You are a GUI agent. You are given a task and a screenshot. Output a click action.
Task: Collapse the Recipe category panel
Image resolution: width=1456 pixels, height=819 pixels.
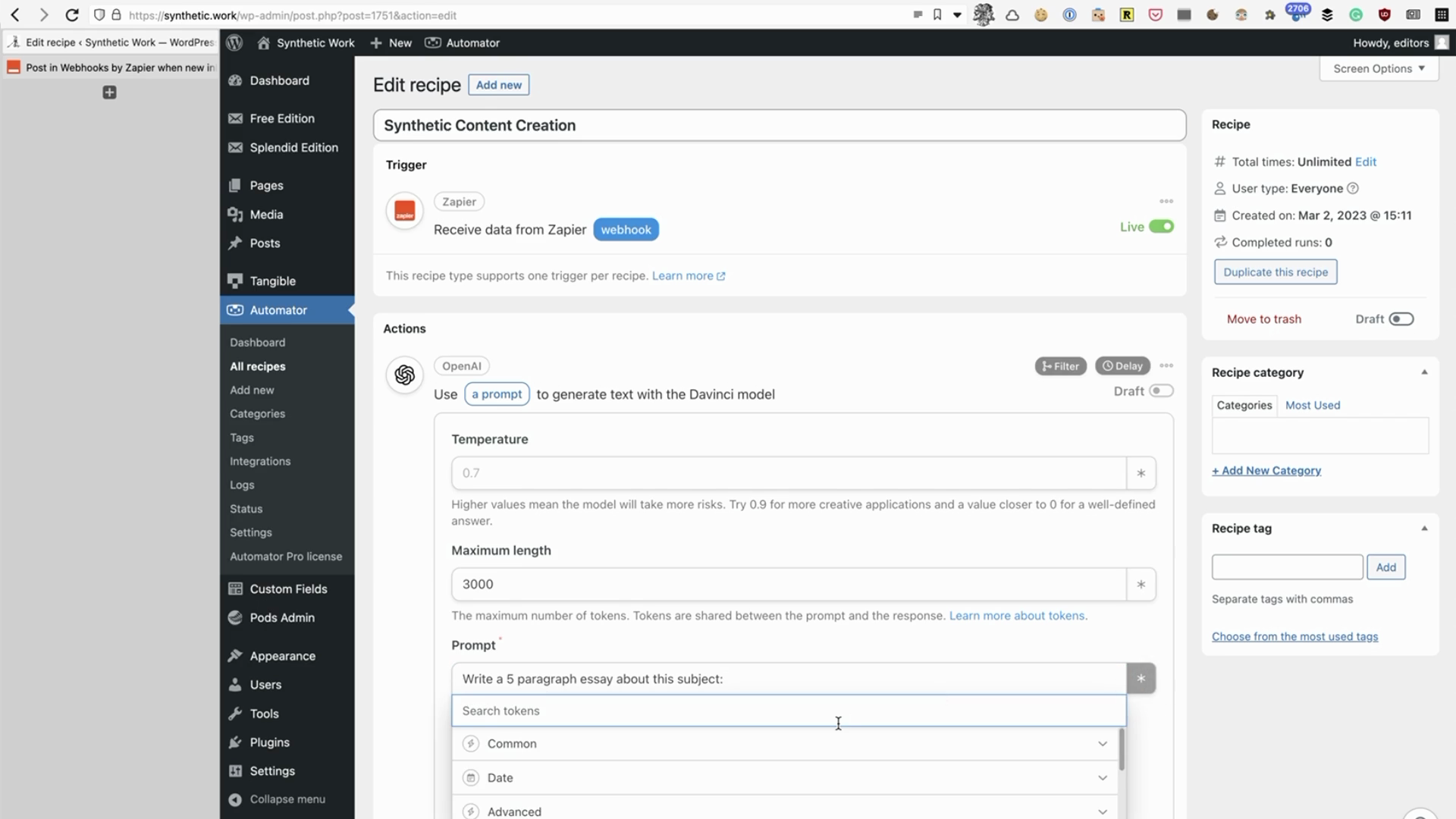(1424, 372)
